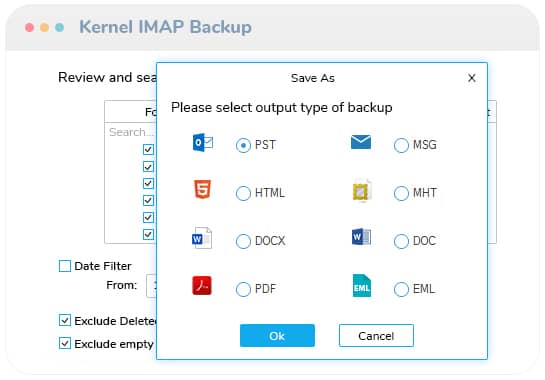Click the teal EML file icon
545x380 pixels.
click(x=361, y=286)
